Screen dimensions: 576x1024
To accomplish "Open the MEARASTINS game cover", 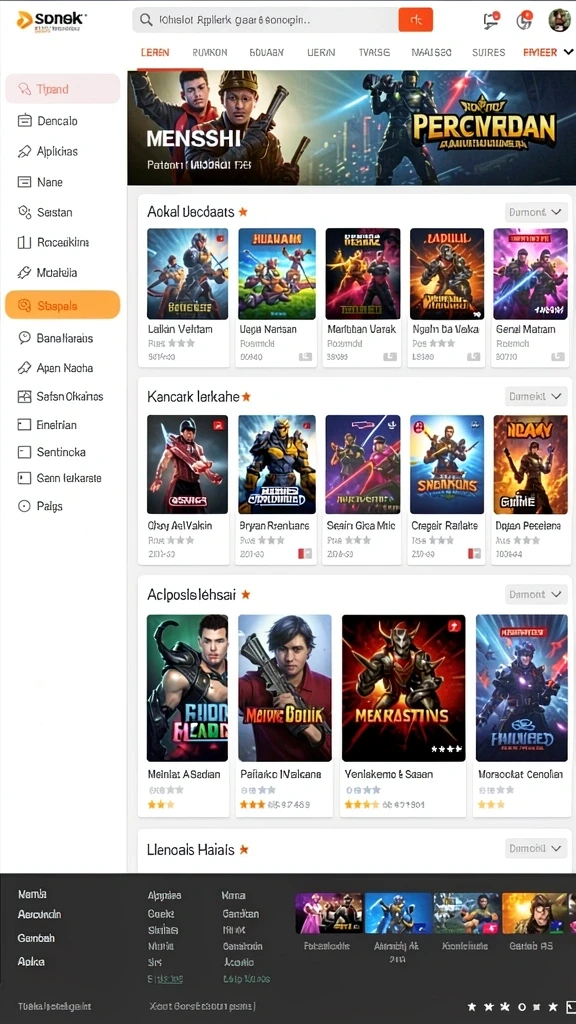I will tap(404, 688).
